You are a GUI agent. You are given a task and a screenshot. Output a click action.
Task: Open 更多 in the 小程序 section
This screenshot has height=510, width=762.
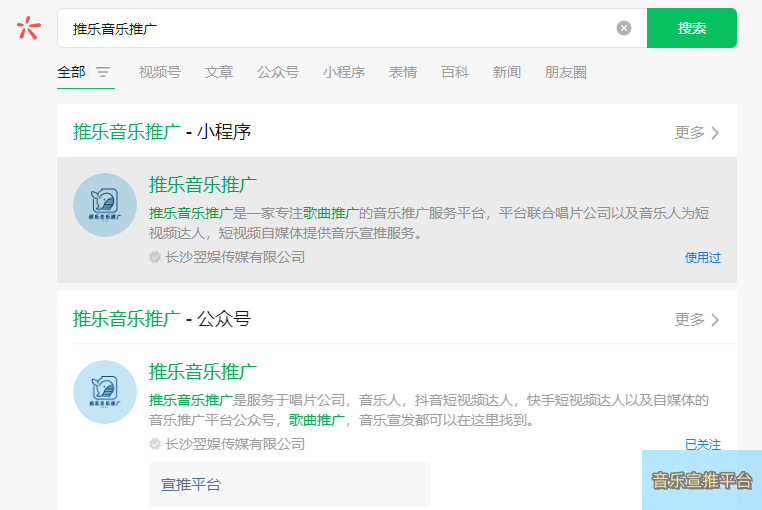point(697,132)
